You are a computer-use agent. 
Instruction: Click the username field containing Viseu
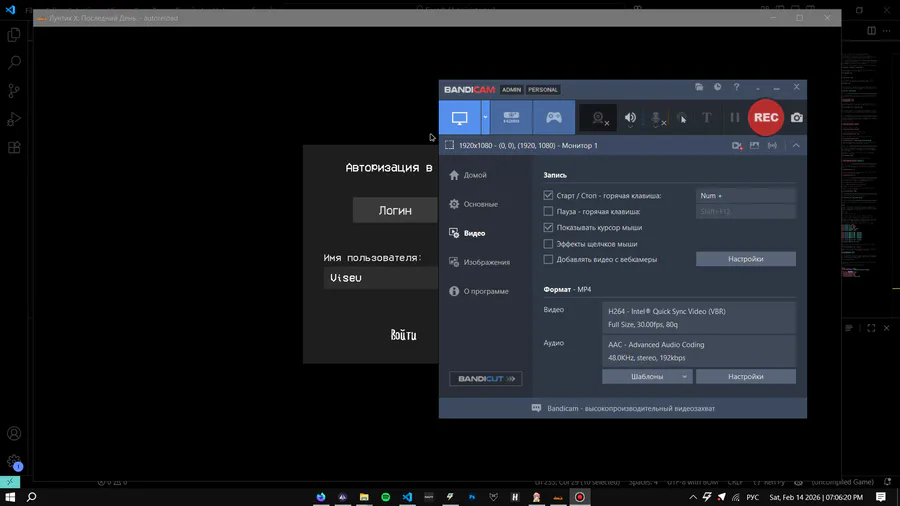click(x=381, y=278)
